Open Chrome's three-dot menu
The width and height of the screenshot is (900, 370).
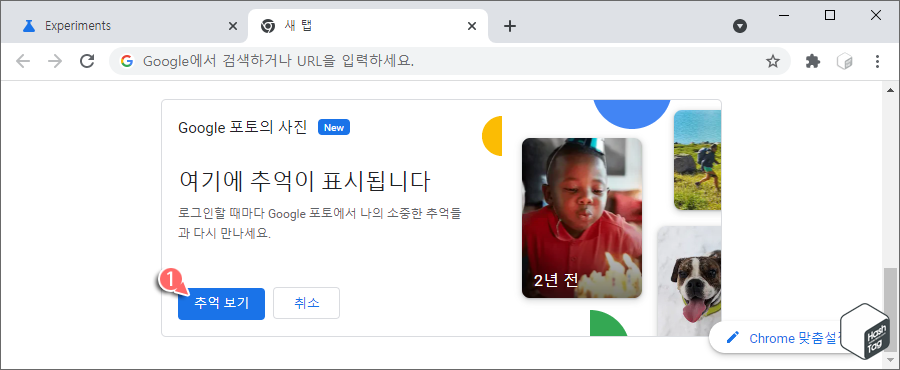coord(877,61)
